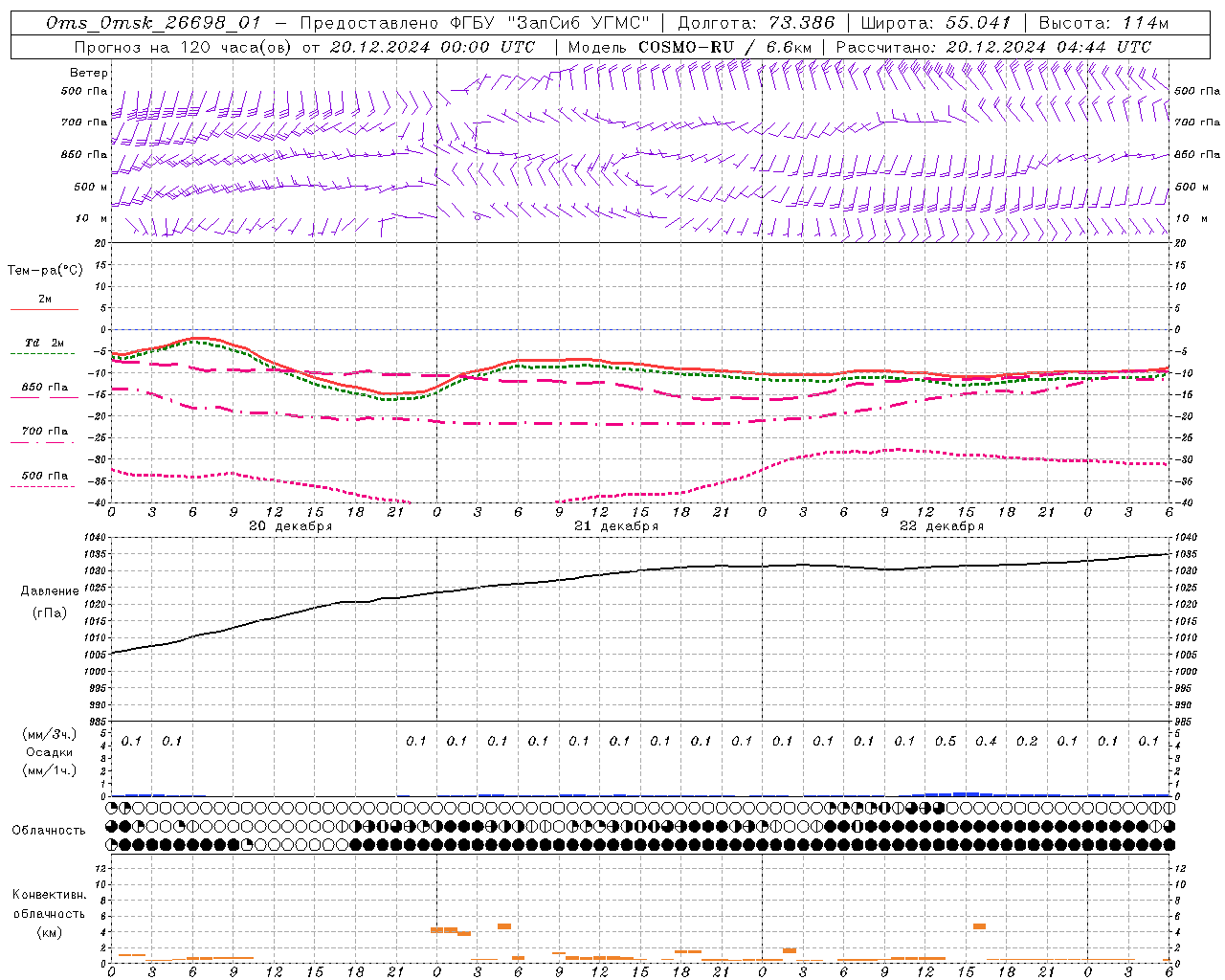The height and width of the screenshot is (980, 1225).
Task: Click the Тем-ра(°C) axis title
Action: 45,271
